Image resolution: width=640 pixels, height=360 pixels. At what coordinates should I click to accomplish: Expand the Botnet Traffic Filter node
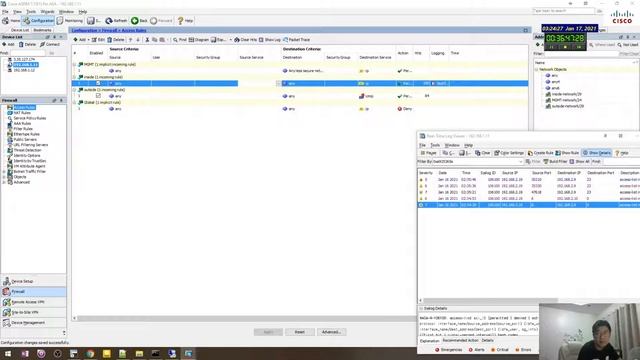4,172
